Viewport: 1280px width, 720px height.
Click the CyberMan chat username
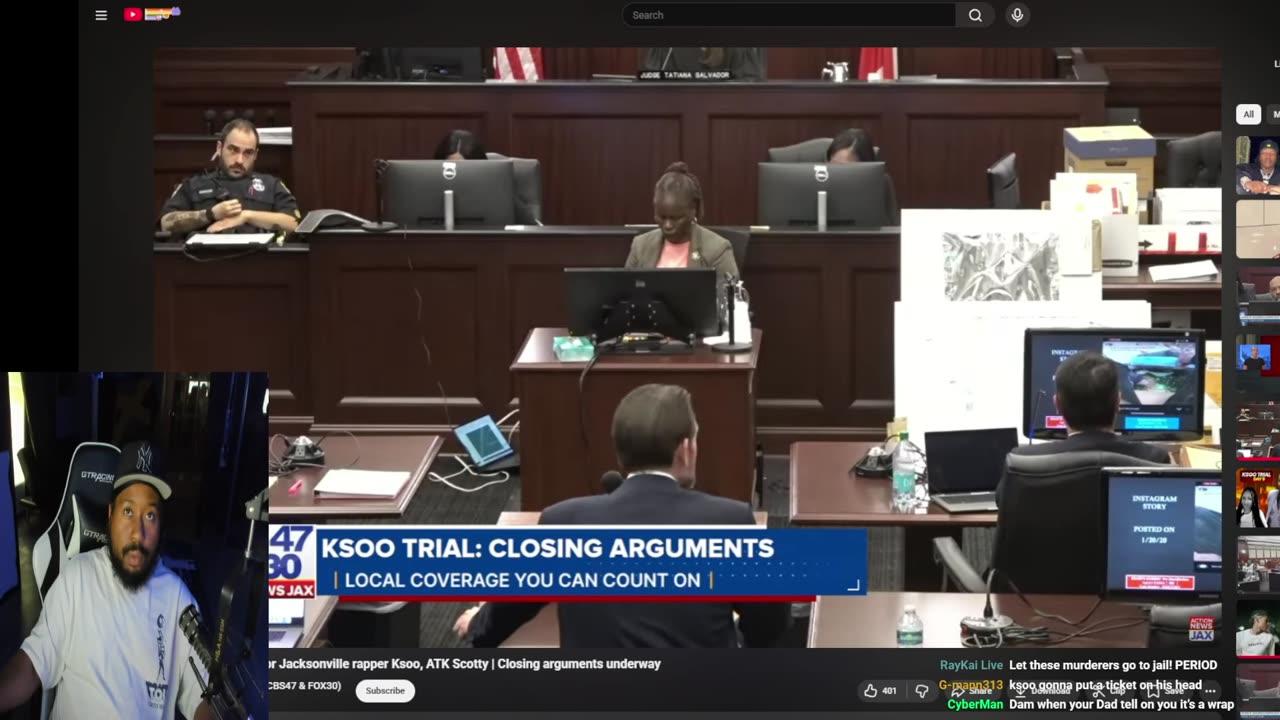click(975, 704)
